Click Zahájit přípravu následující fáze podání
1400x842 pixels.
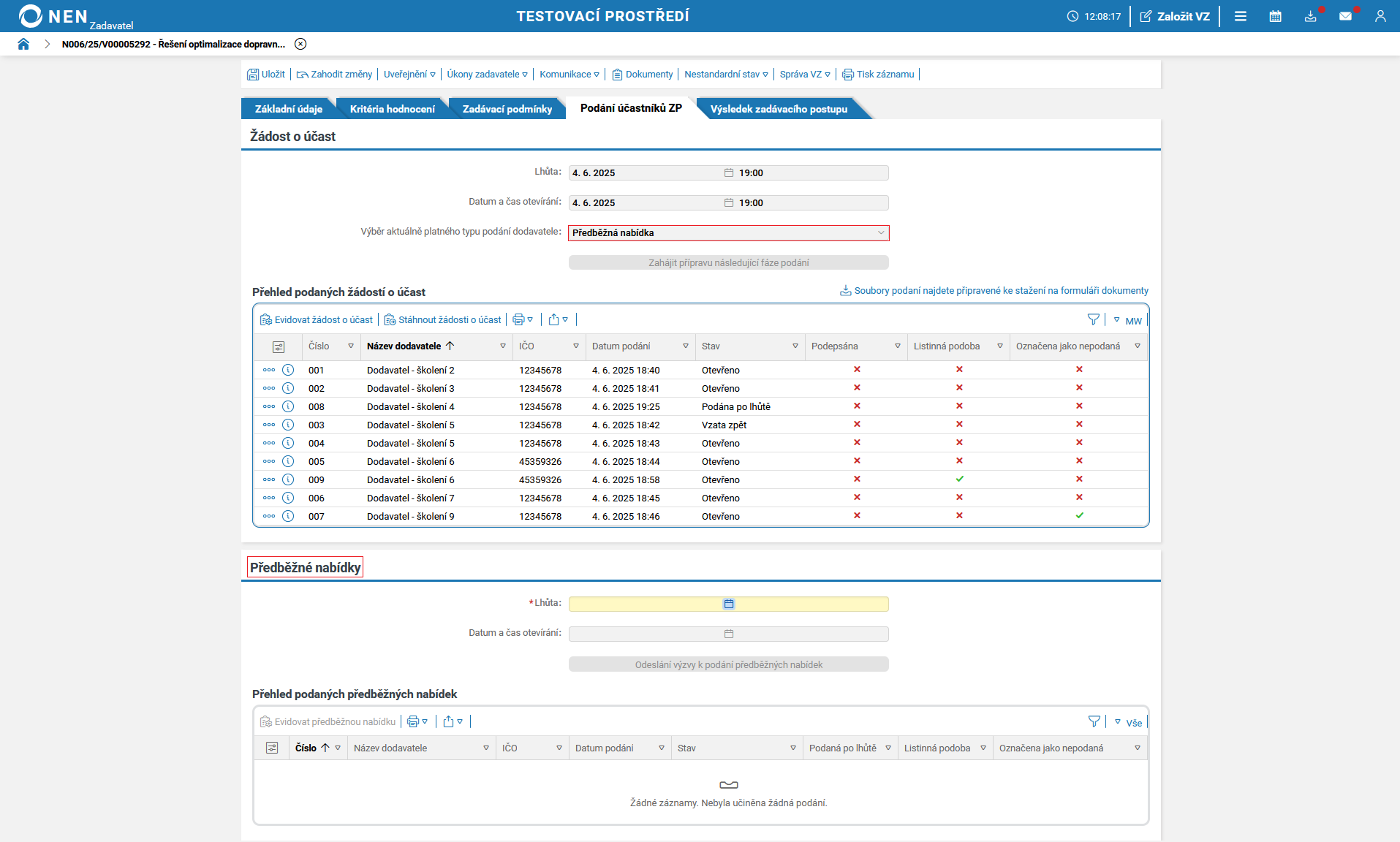729,263
